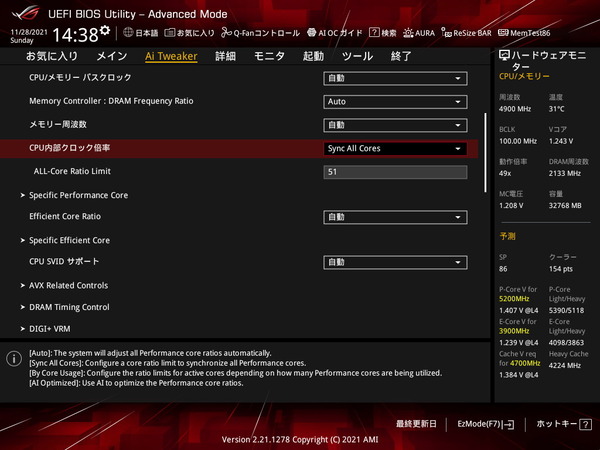Screen dimensions: 600x450
Task: Toggle the ReSize BAR icon
Action: coord(446,33)
